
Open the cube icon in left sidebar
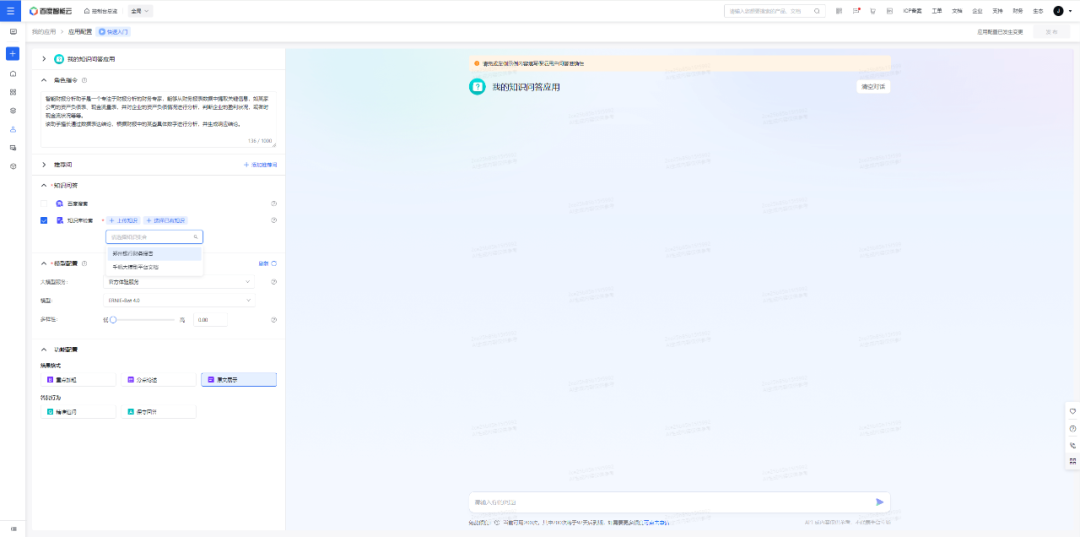[13, 167]
